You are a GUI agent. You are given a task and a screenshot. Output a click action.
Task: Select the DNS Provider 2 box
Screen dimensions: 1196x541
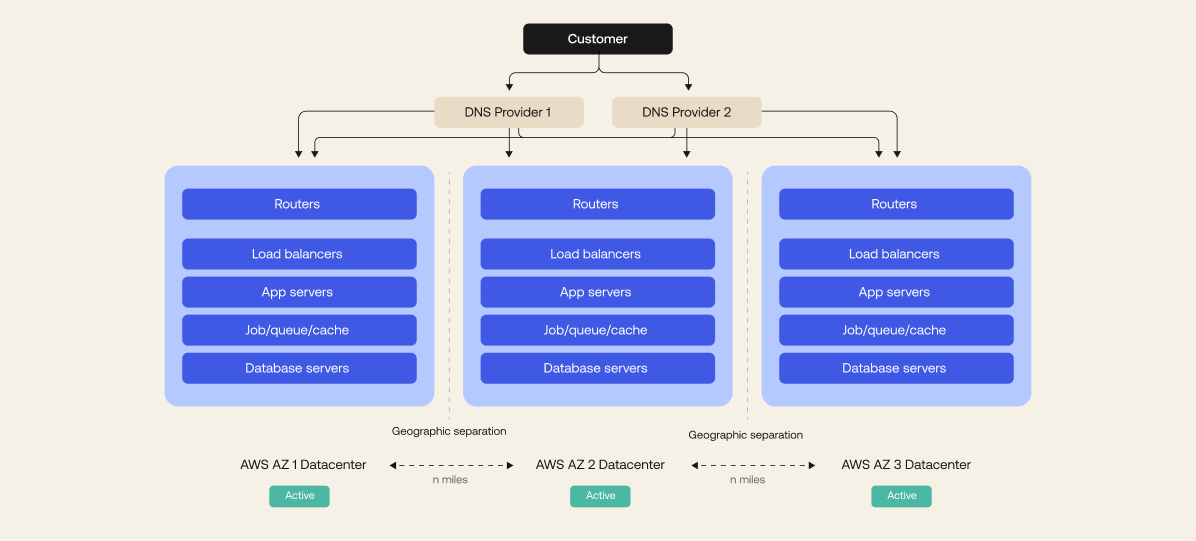(x=686, y=112)
